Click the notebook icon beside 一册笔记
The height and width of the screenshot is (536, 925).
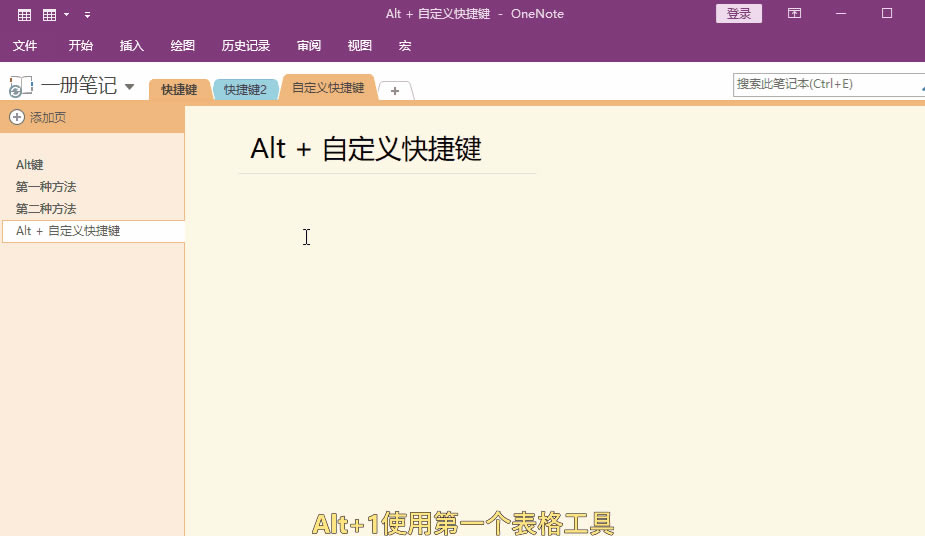pyautogui.click(x=20, y=87)
